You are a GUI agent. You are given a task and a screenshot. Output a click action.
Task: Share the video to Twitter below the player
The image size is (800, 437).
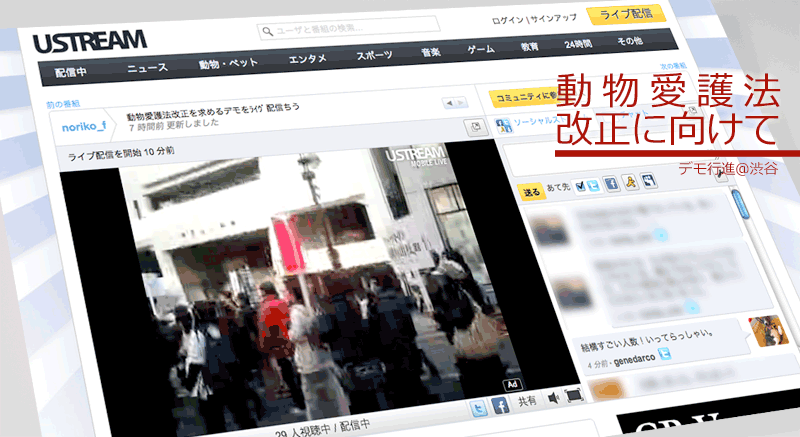point(478,409)
